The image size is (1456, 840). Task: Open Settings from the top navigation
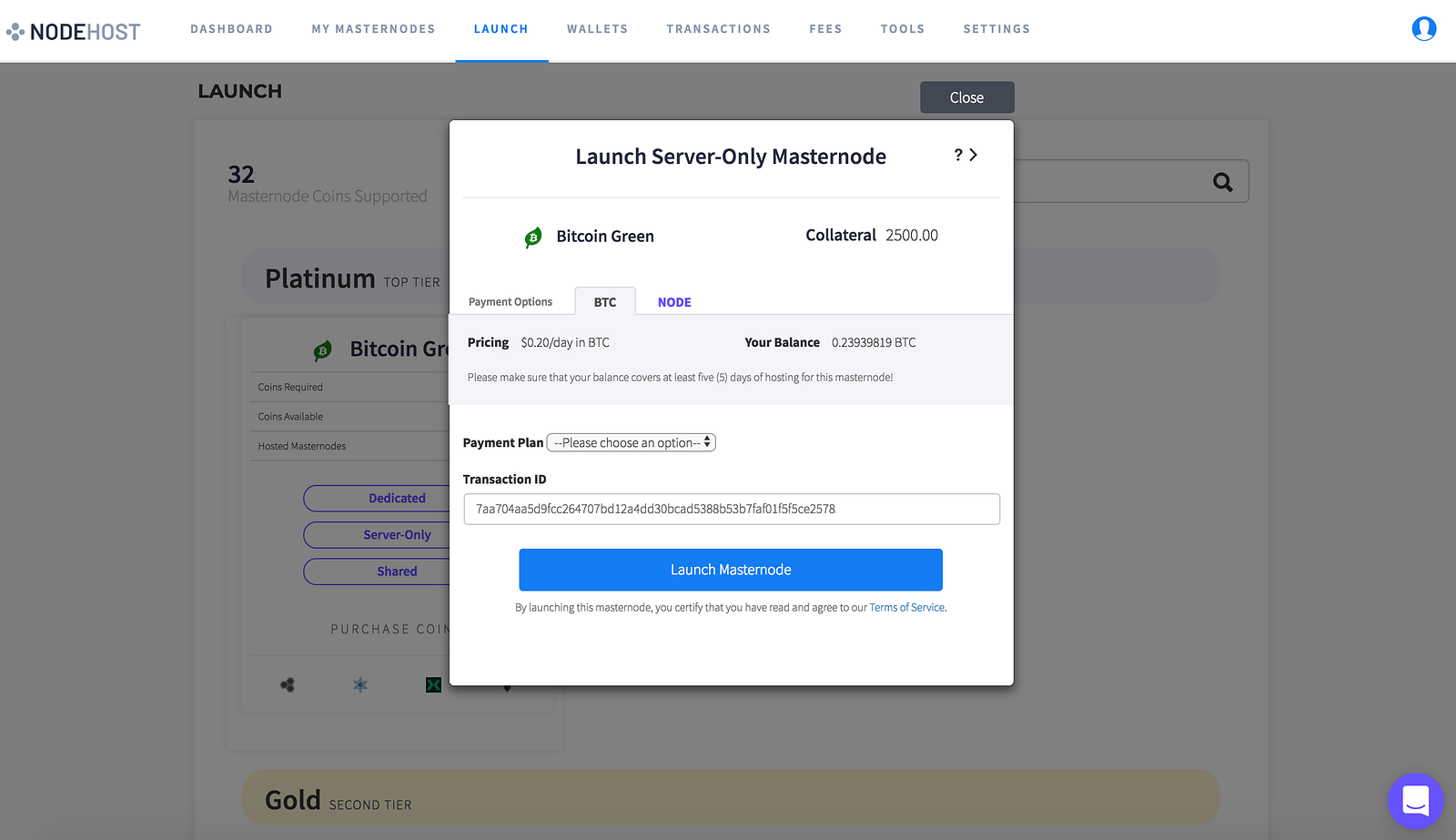coord(997,29)
